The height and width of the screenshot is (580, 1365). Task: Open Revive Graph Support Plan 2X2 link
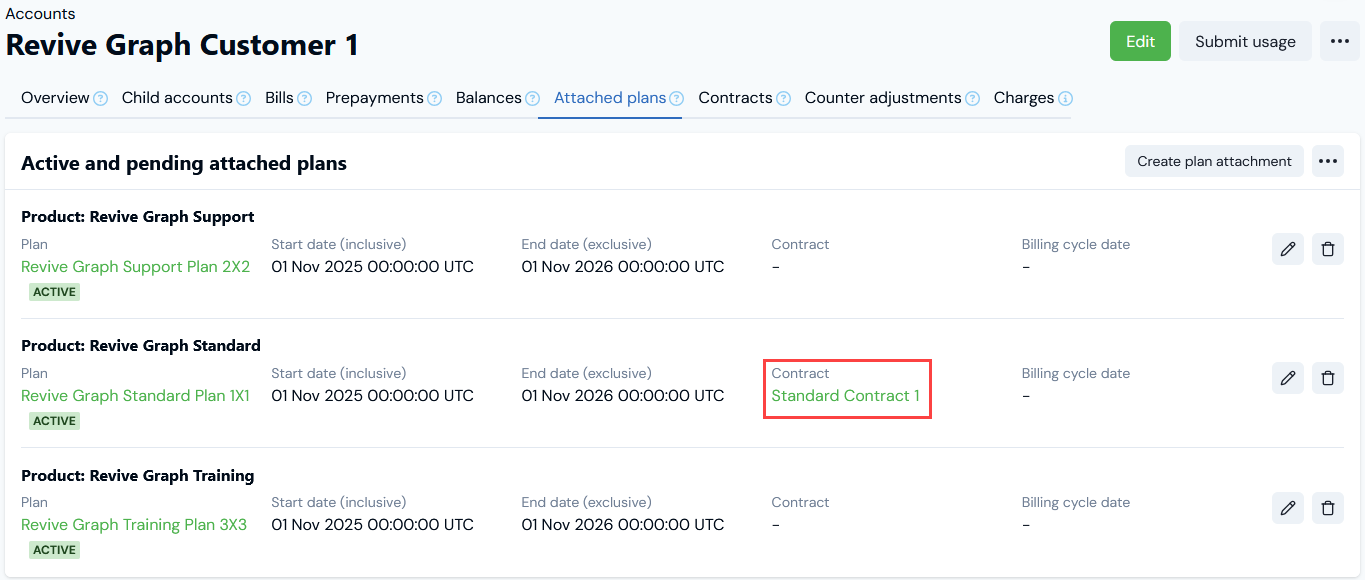point(135,267)
